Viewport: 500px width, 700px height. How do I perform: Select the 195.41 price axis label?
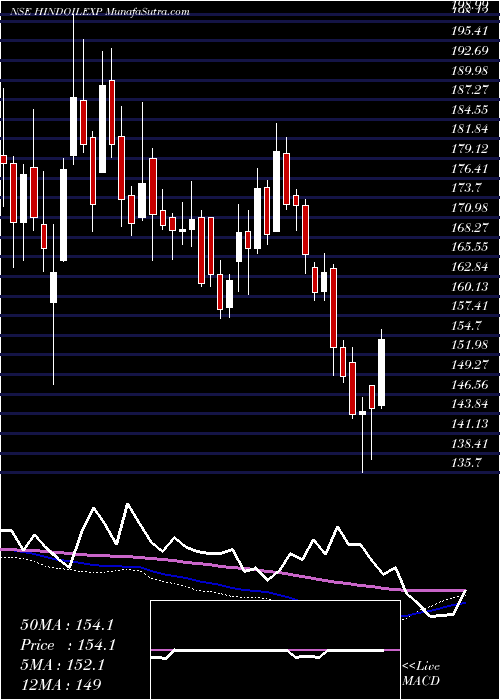coord(470,31)
